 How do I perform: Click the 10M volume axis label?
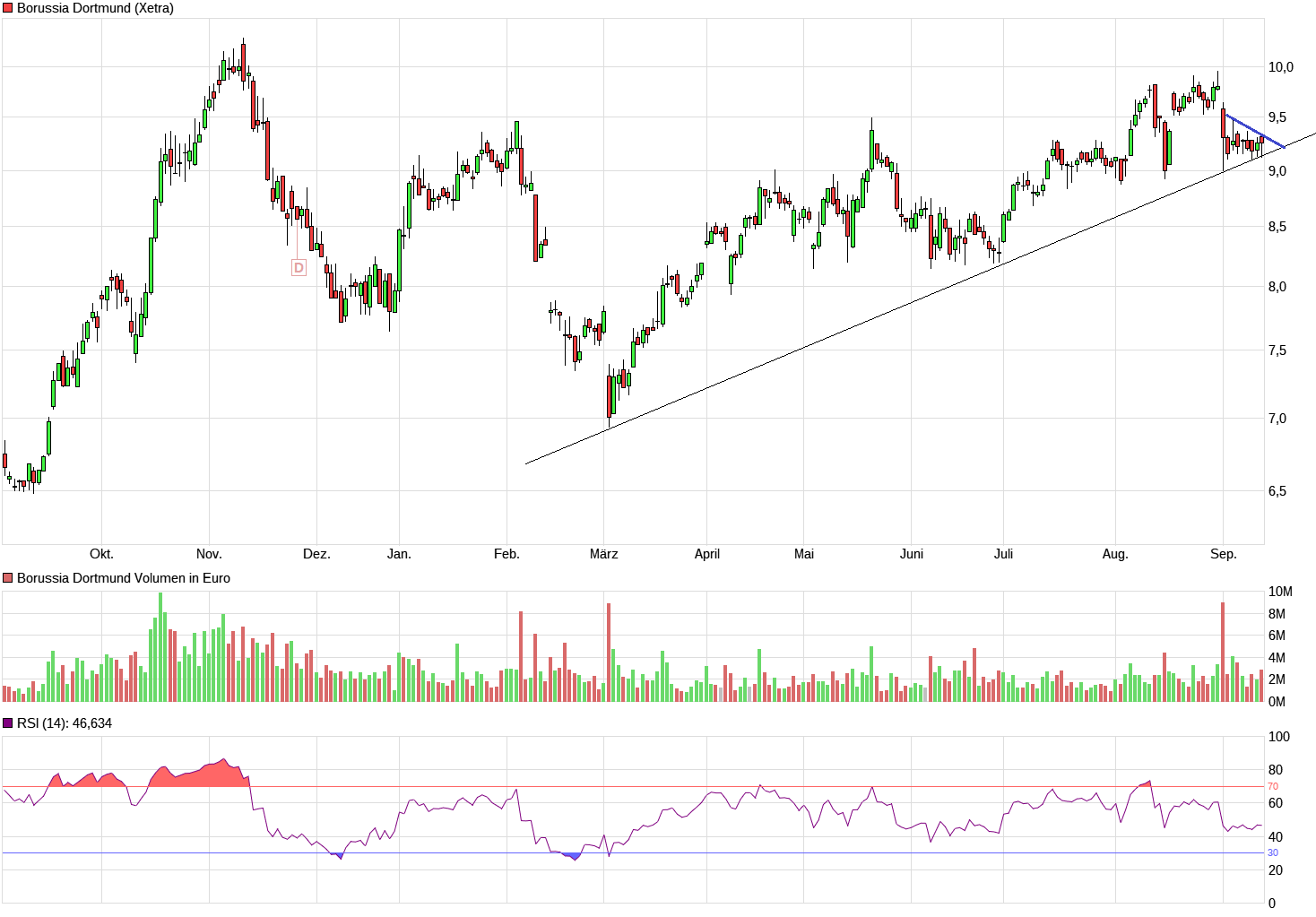pyautogui.click(x=1281, y=592)
